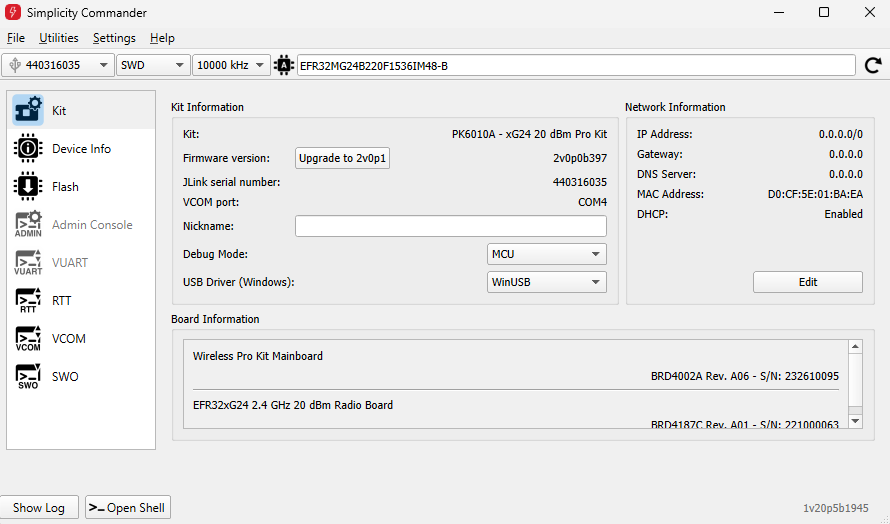Select the SWO sidebar icon
Viewport: 890px width, 524px height.
(x=28, y=376)
